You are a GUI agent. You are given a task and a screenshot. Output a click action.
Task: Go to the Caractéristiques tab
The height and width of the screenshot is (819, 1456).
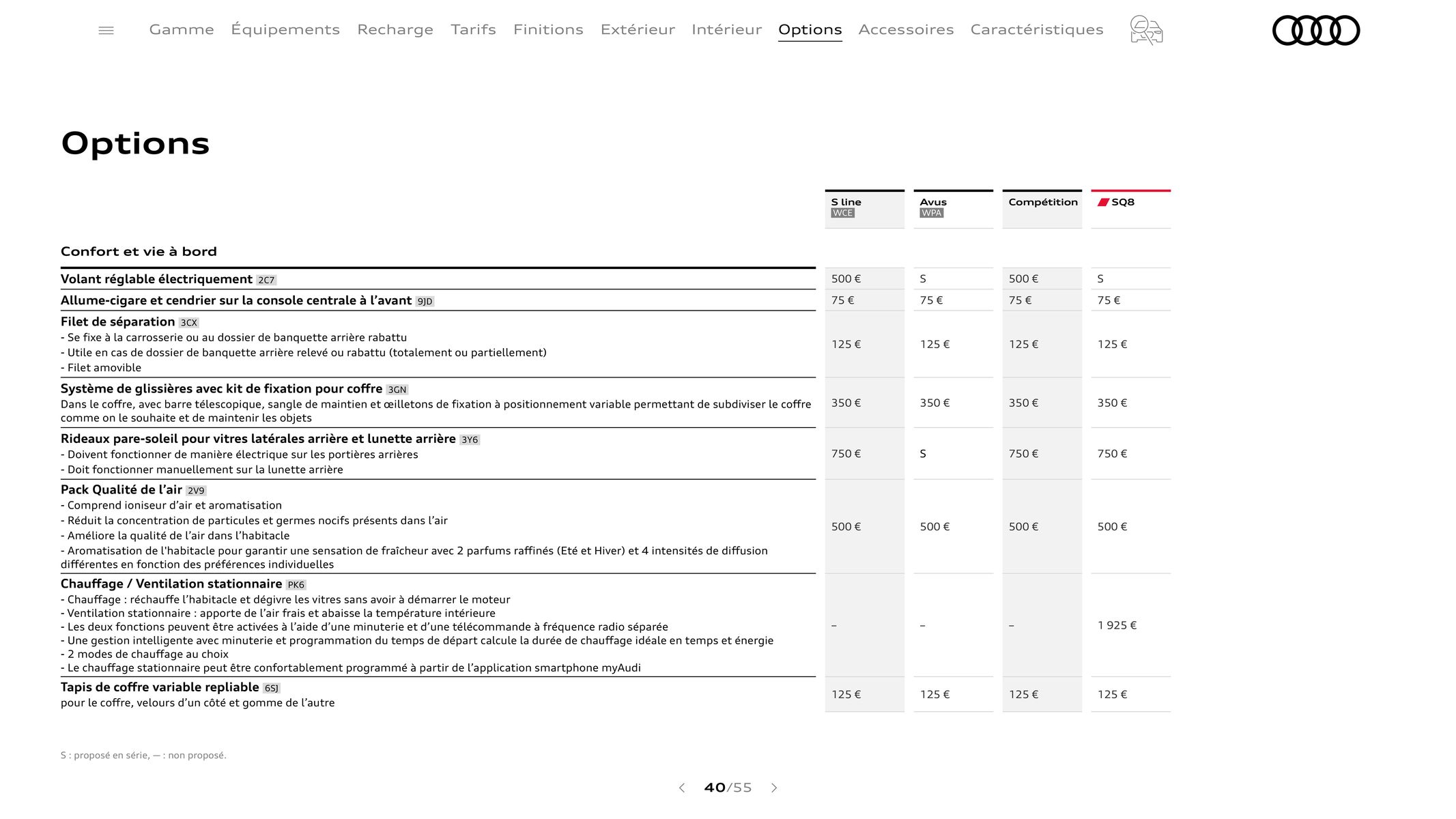click(1037, 29)
